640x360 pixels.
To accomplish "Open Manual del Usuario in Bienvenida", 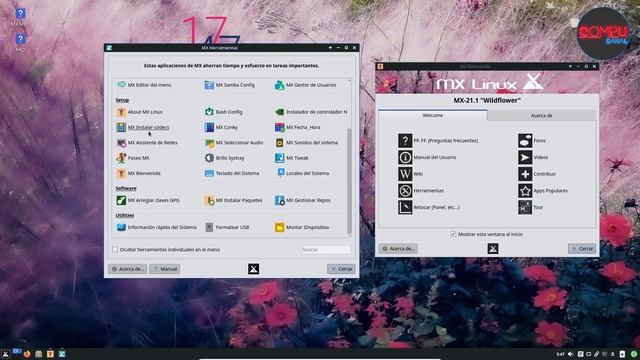I will 427,158.
